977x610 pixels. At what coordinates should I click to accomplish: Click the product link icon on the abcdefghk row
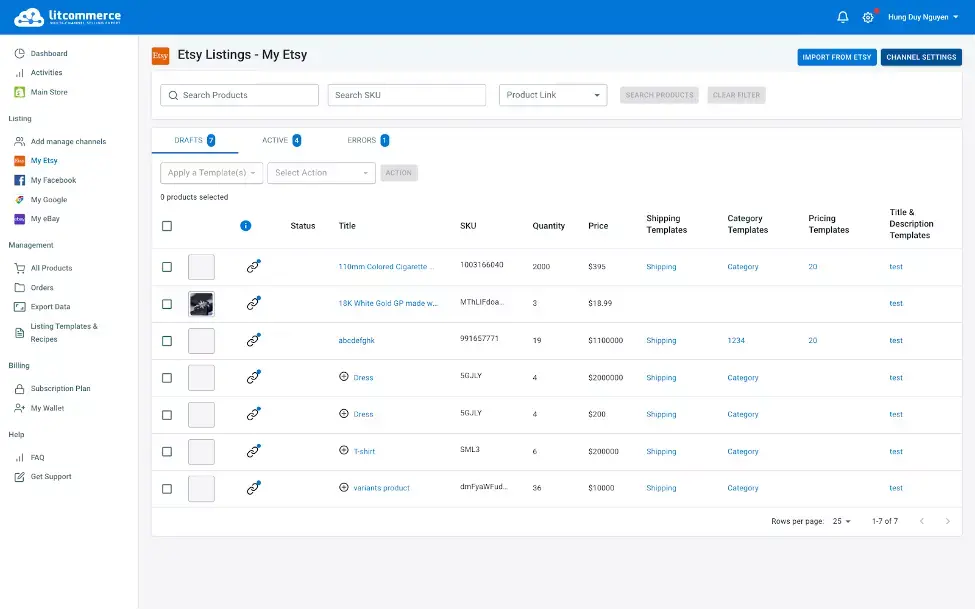tap(253, 340)
